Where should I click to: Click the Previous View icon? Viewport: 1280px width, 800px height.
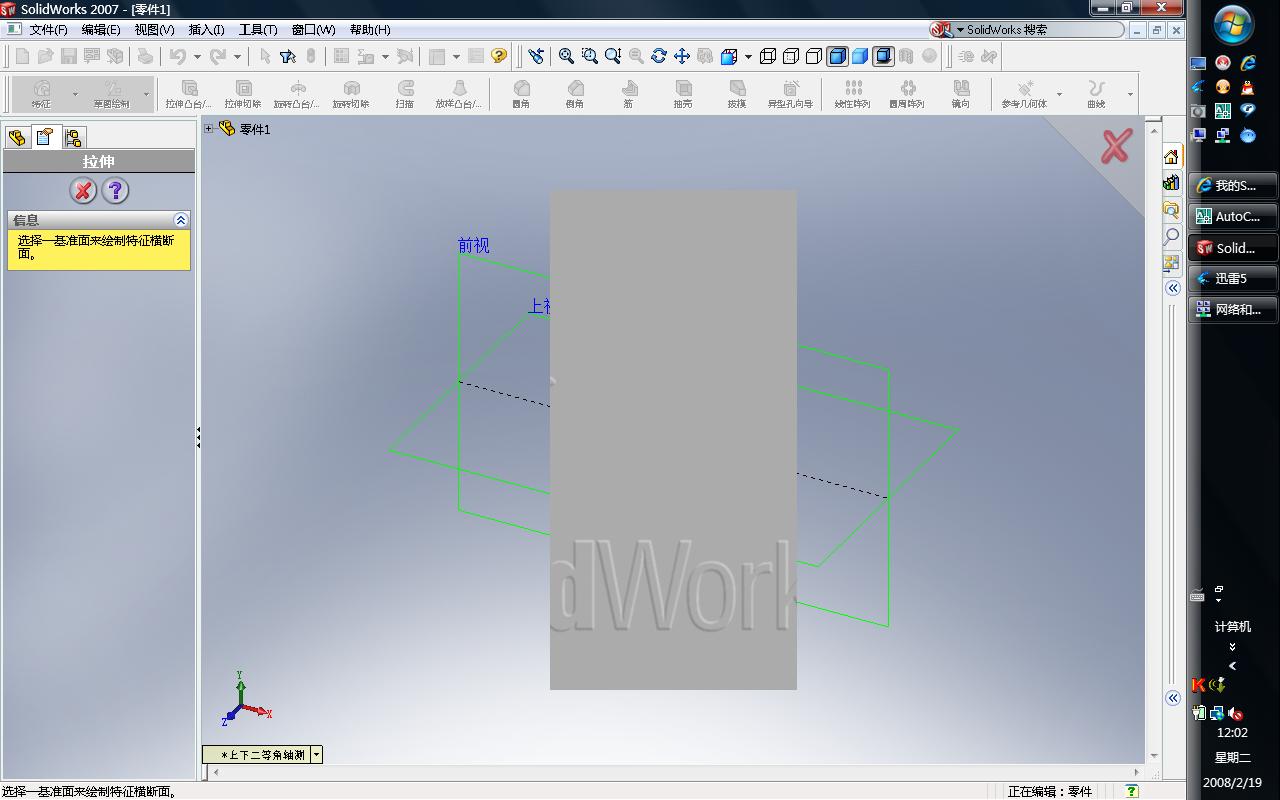pos(536,56)
